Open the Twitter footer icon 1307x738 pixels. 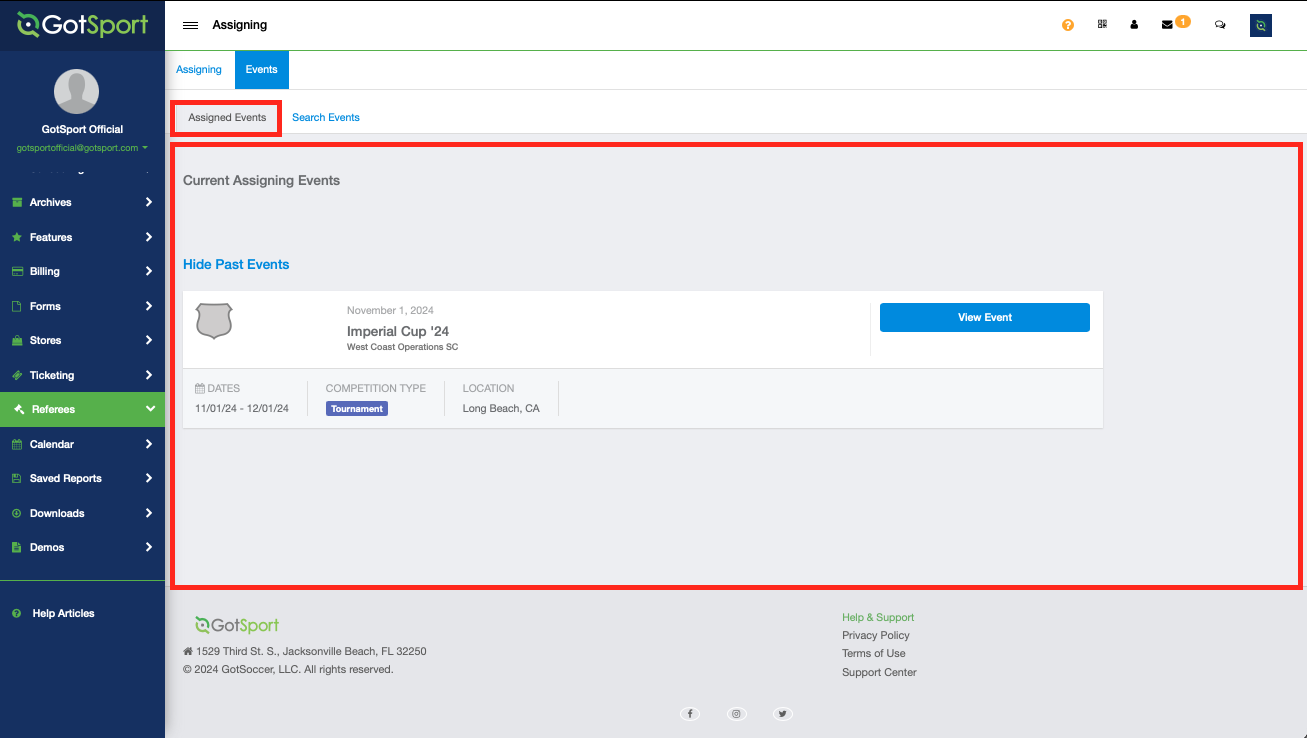tap(783, 713)
